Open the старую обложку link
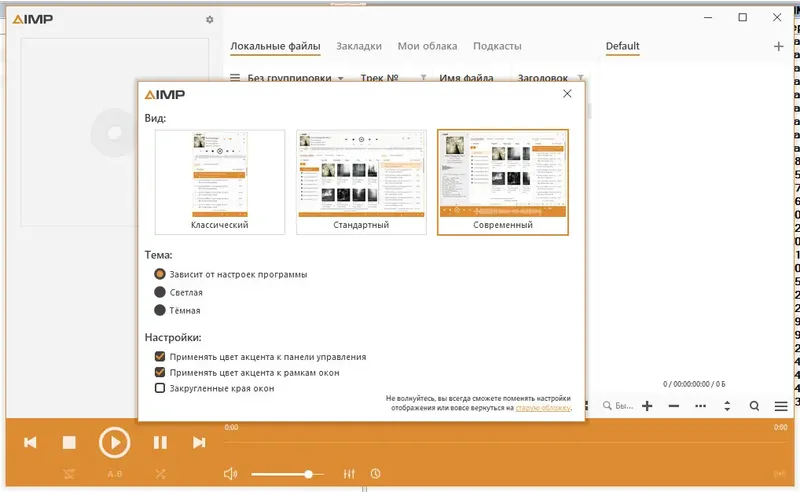The image size is (800, 492). tap(543, 408)
